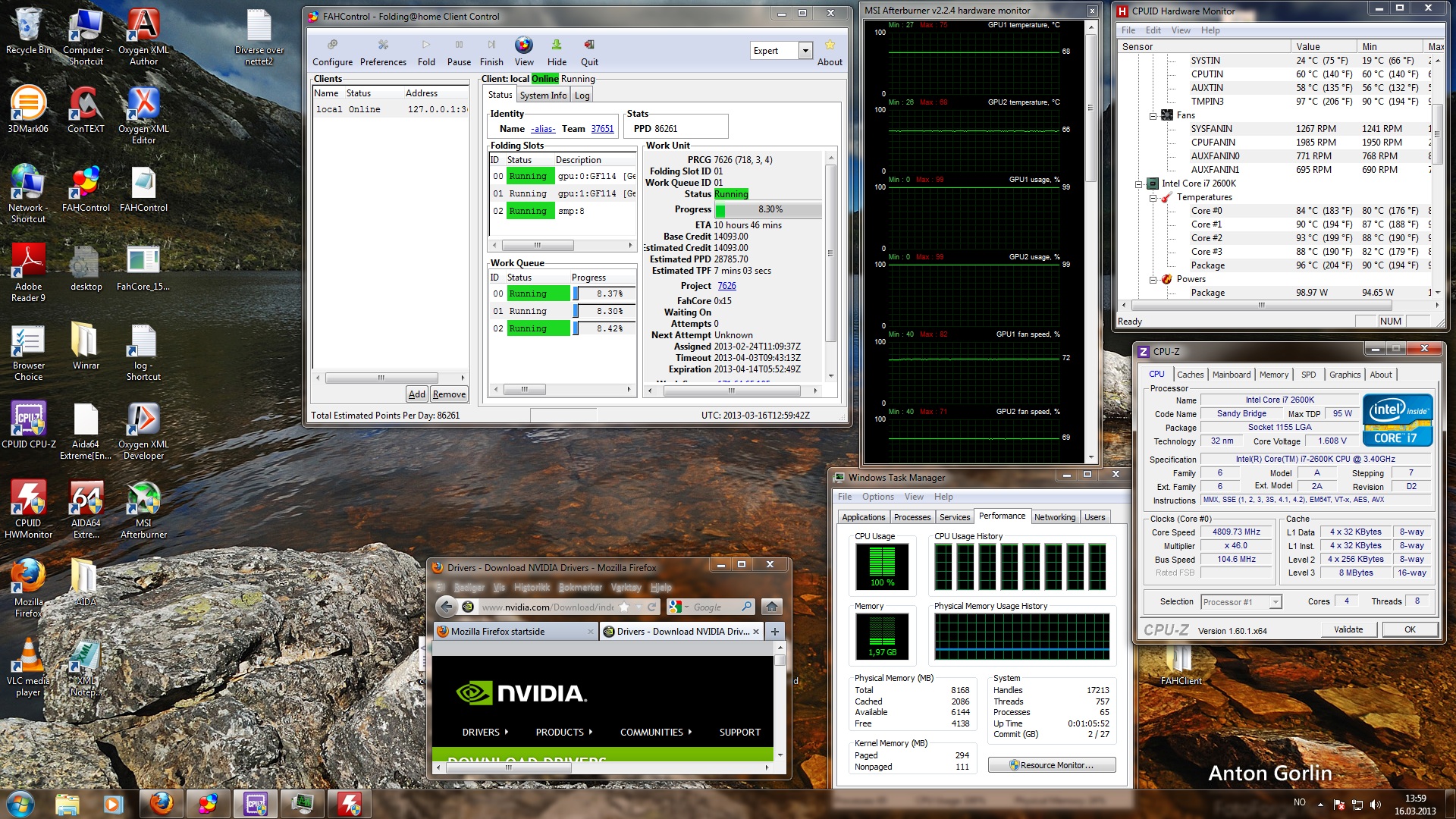Open Windows Explorer taskbar icon
Image resolution: width=1456 pixels, height=819 pixels.
[x=67, y=804]
